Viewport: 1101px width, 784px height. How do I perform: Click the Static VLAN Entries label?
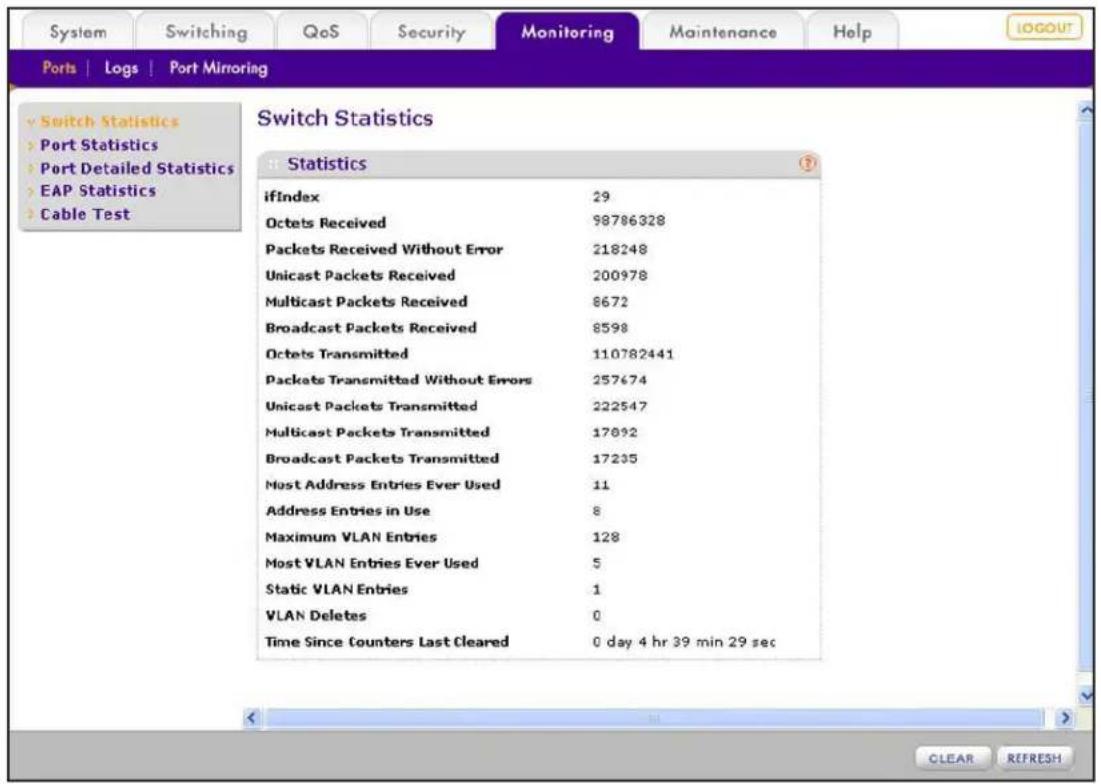(x=336, y=590)
